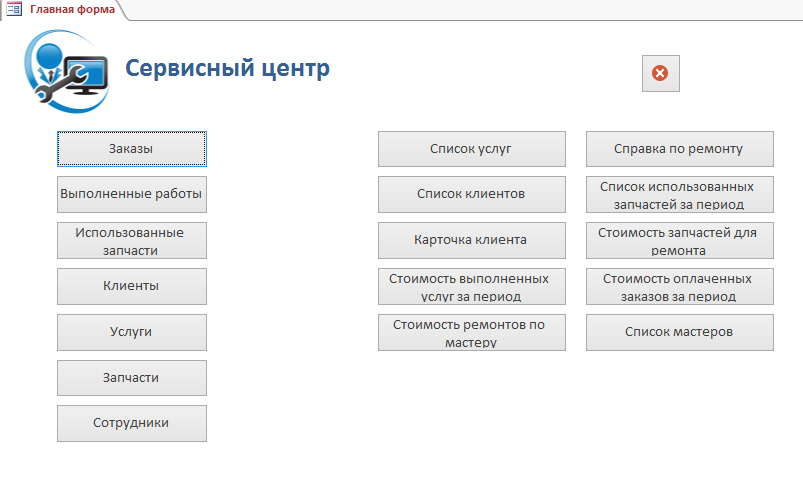
Task: Open Стоимость ремонтов по мастеру report
Action: pyautogui.click(x=471, y=333)
